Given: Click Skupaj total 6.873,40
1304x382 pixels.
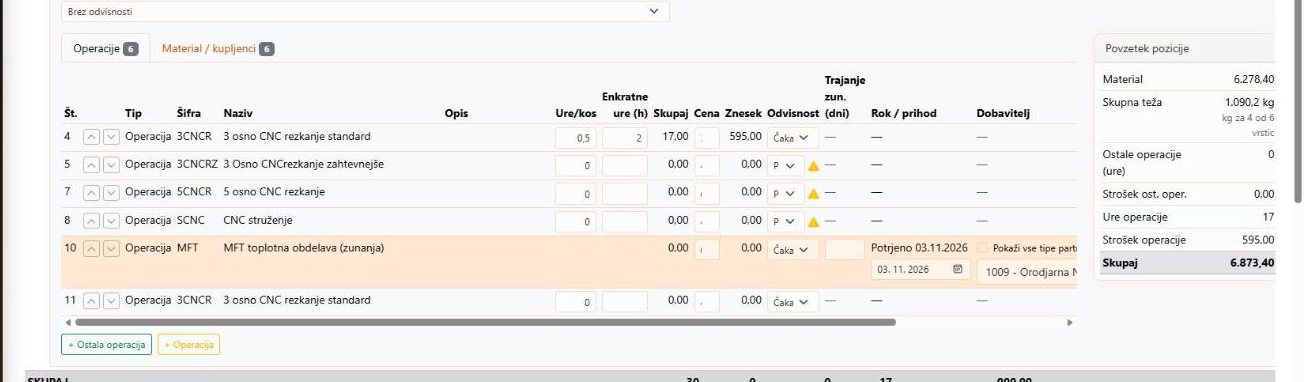Looking at the screenshot, I should [1252, 264].
